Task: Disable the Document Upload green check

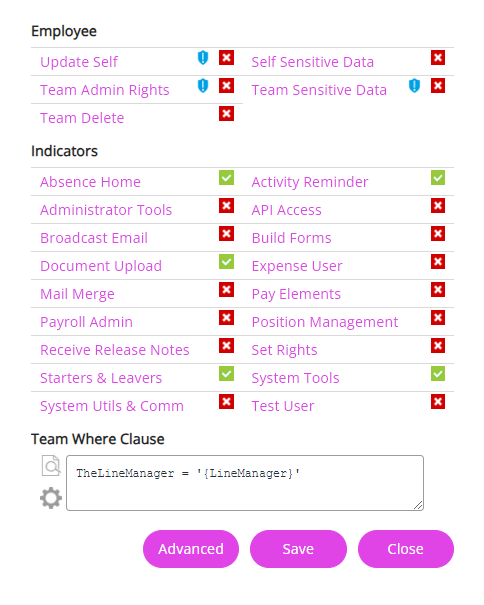Action: point(227,262)
